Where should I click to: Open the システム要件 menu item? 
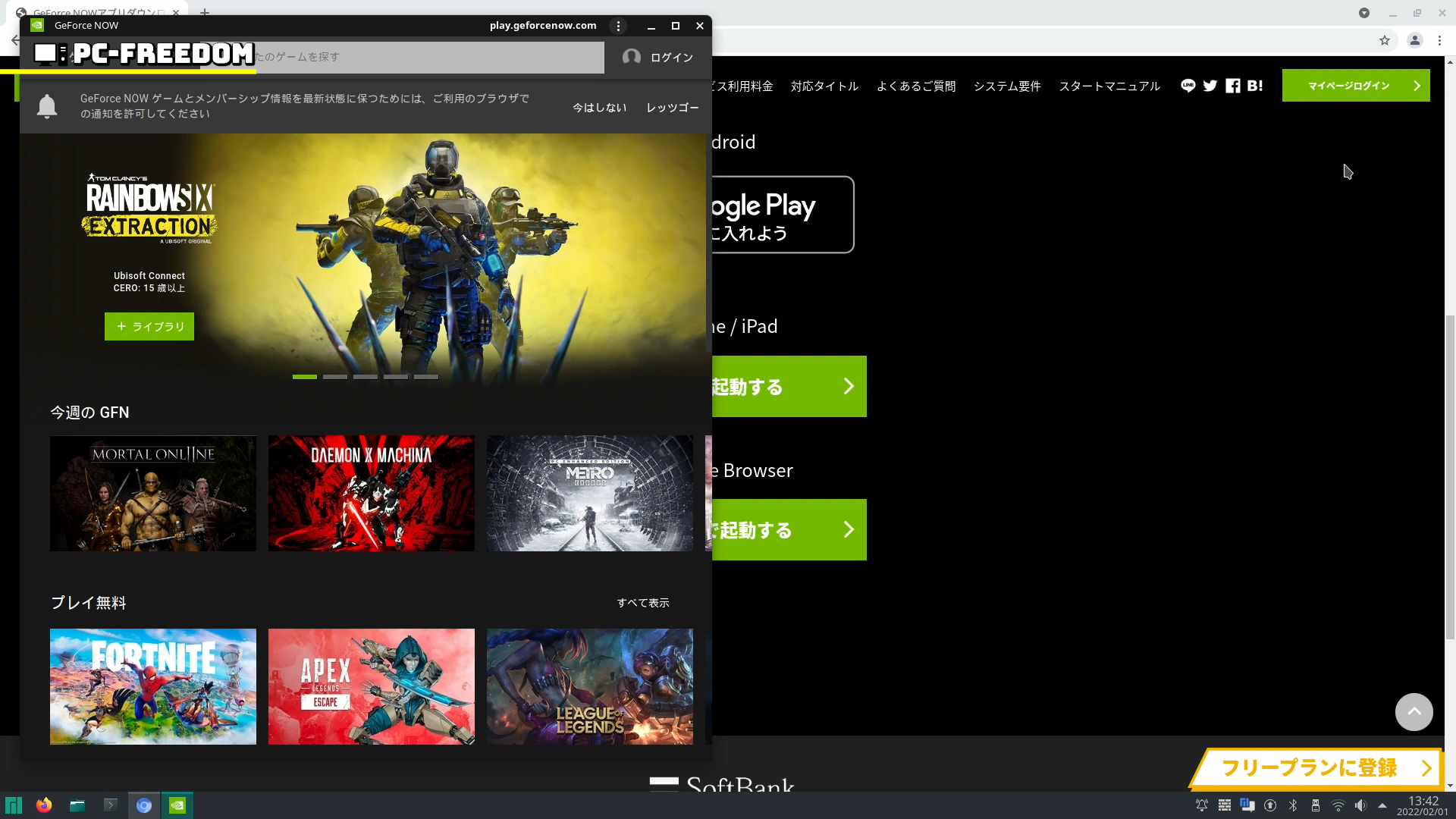pyautogui.click(x=1007, y=86)
